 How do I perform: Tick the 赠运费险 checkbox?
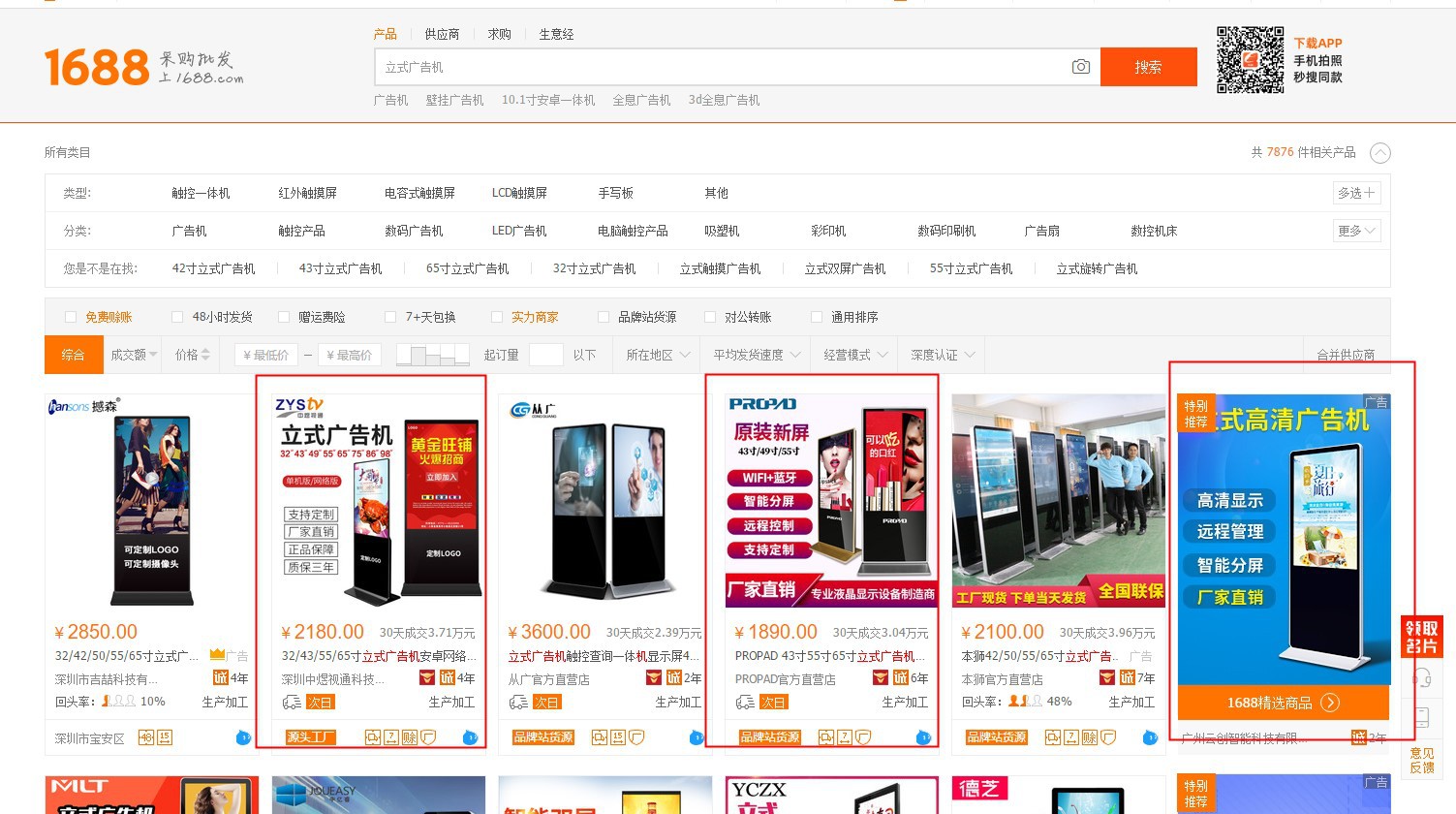(x=284, y=317)
